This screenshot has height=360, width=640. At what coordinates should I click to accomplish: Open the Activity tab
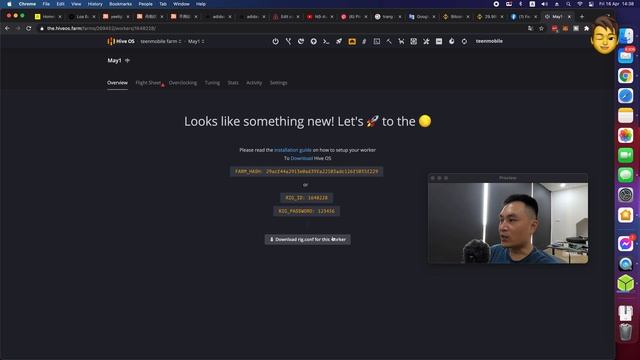coord(254,83)
